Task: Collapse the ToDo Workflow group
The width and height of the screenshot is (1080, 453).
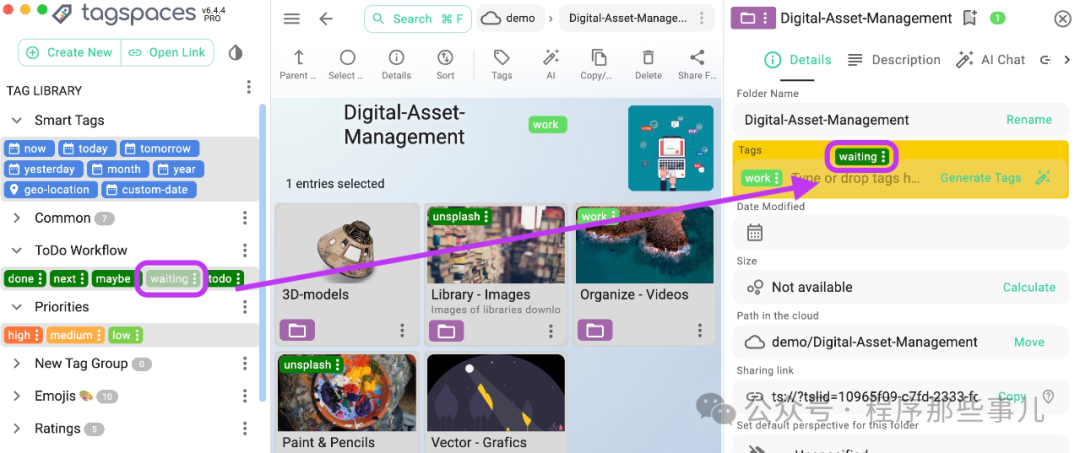Action: (x=17, y=250)
